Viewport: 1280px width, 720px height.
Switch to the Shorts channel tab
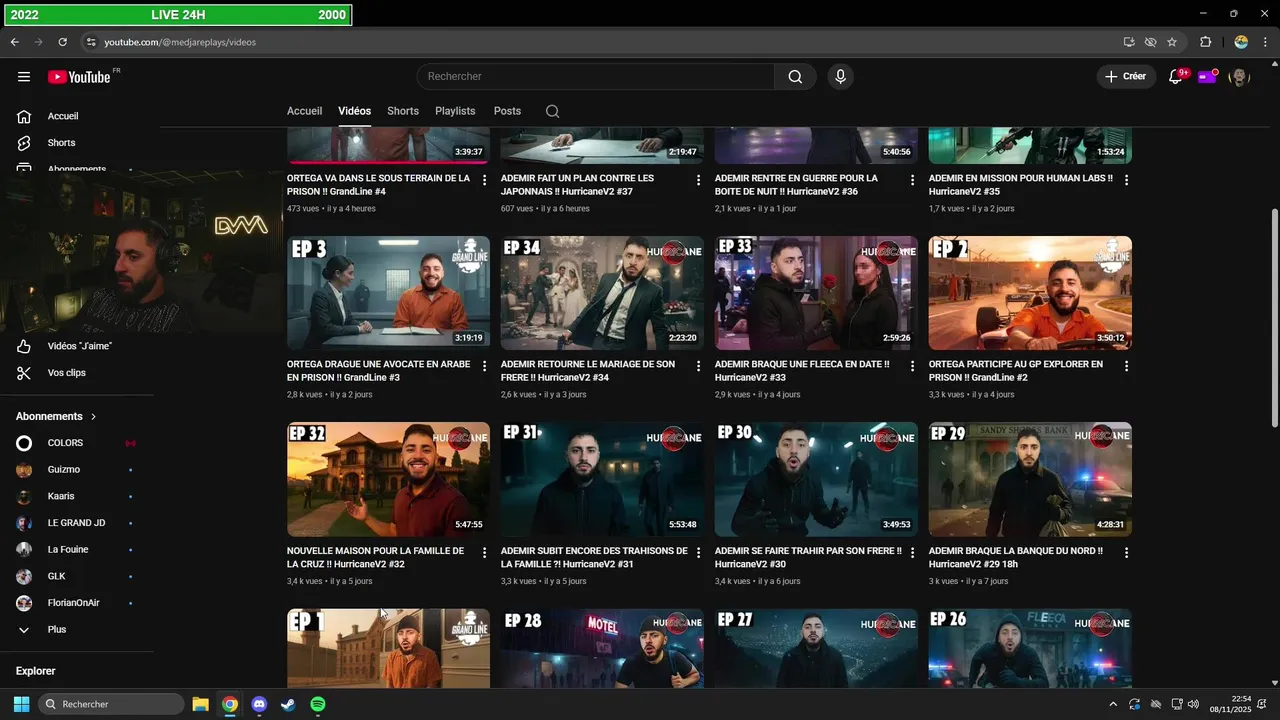tap(403, 111)
